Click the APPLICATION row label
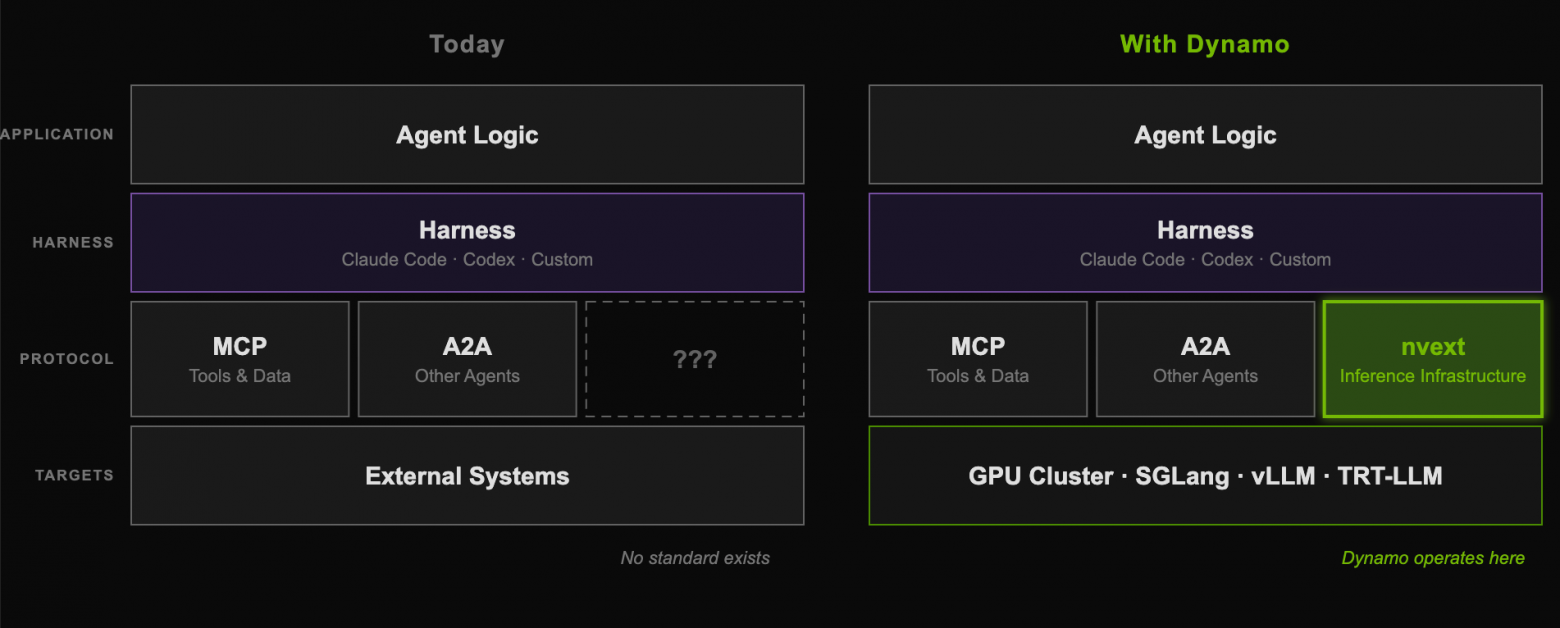Viewport: 1560px width, 628px height. 57,134
